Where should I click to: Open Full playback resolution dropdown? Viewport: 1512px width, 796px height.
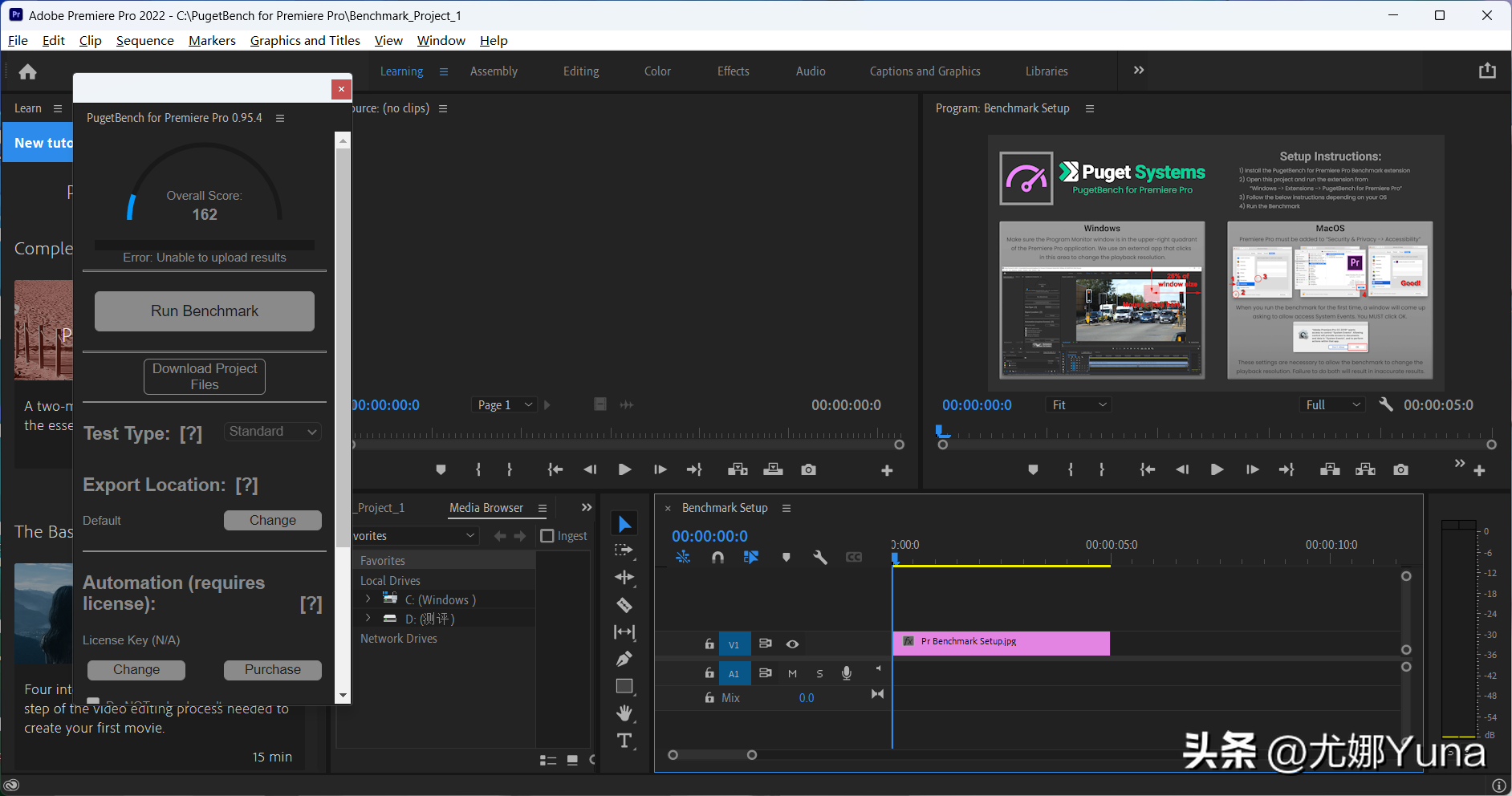pos(1332,405)
